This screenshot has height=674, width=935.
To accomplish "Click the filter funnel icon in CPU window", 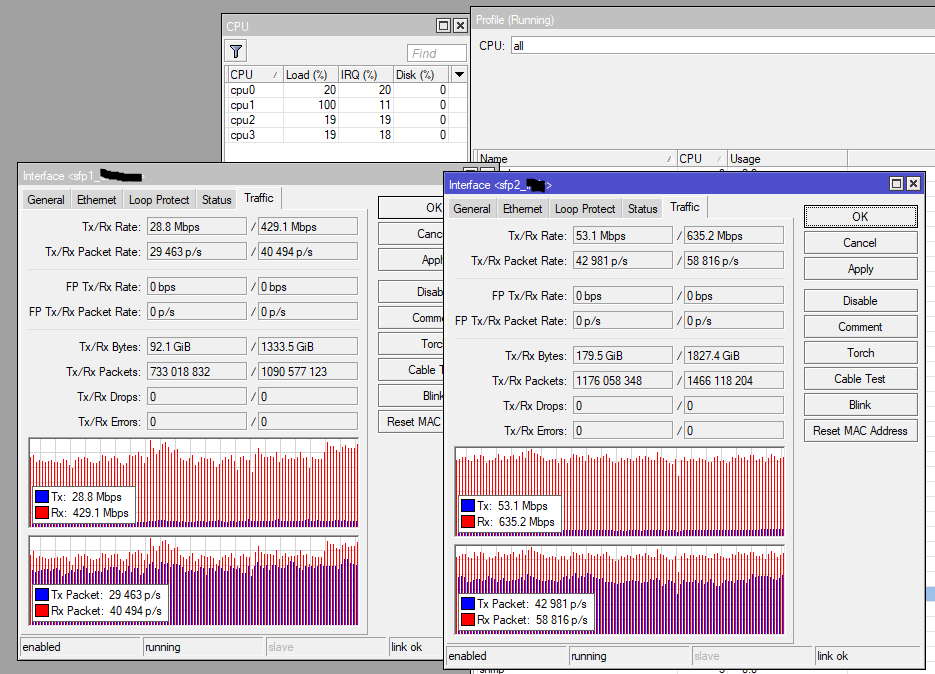I will tap(236, 52).
